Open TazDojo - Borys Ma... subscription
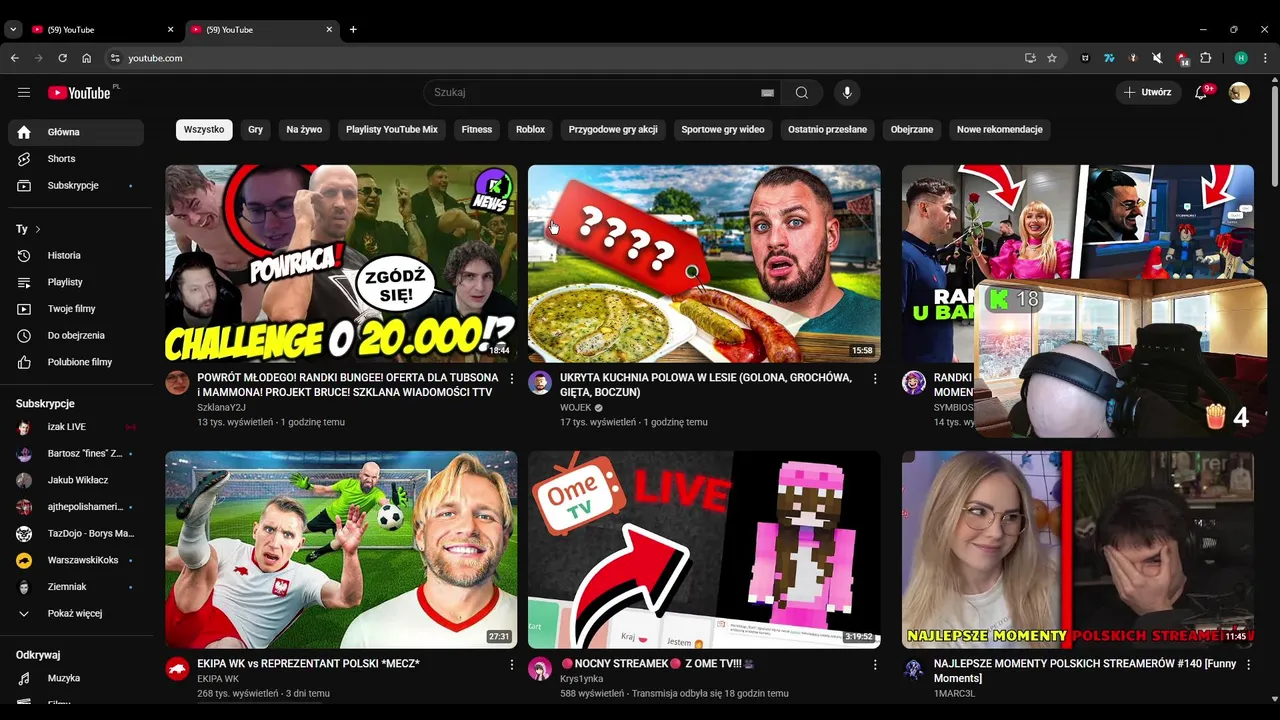The width and height of the screenshot is (1280, 720). point(76,533)
